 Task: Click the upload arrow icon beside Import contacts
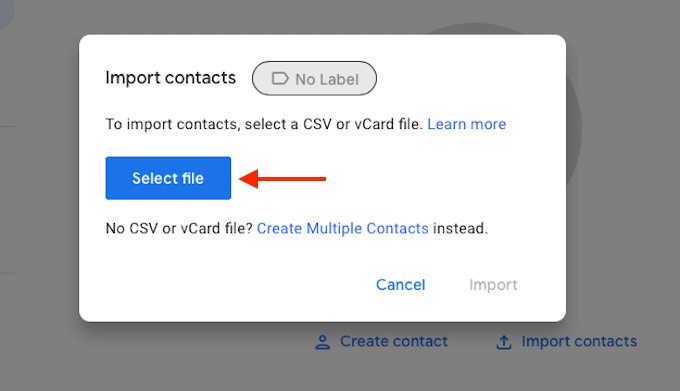tap(503, 342)
